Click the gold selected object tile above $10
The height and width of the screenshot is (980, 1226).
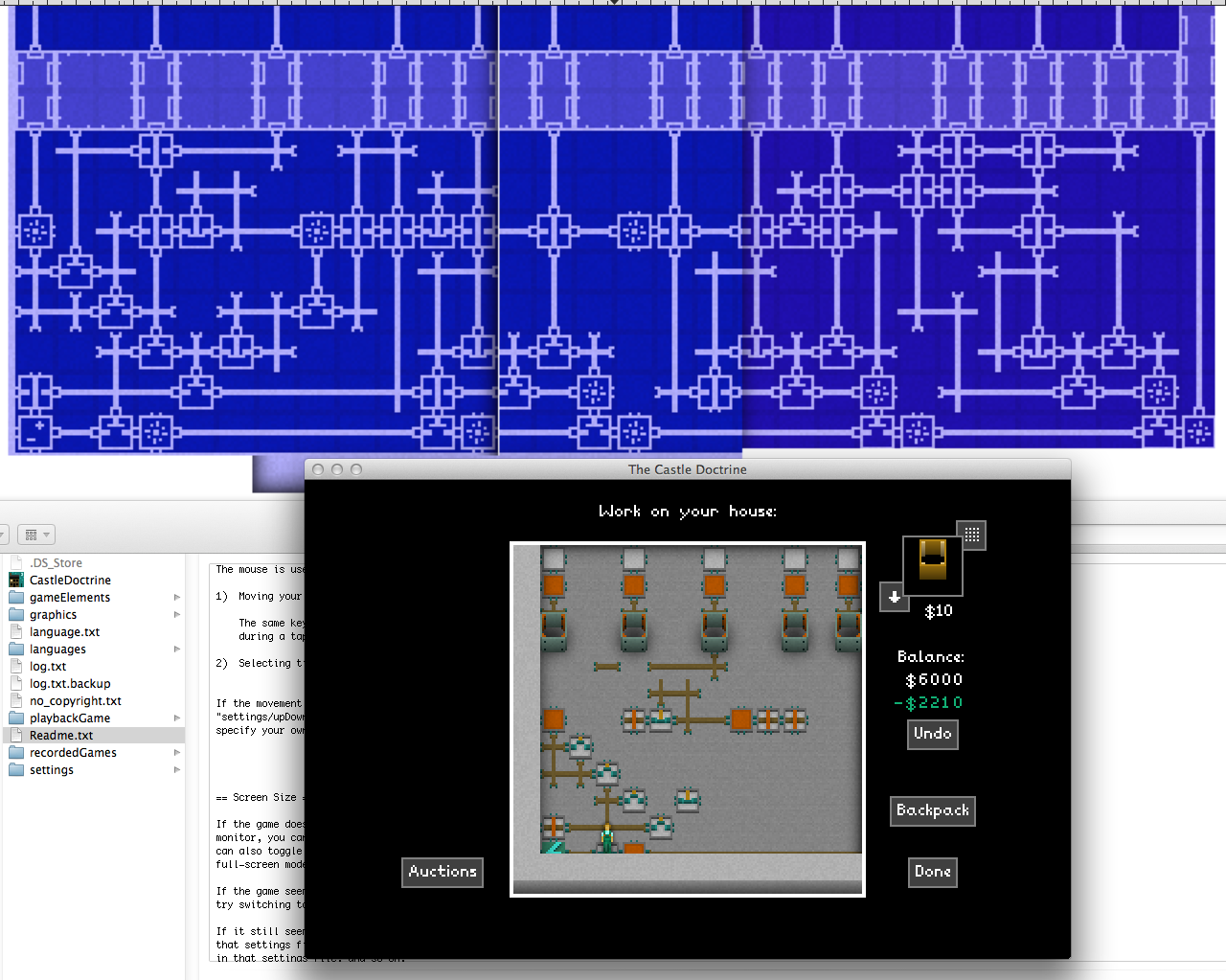[933, 566]
